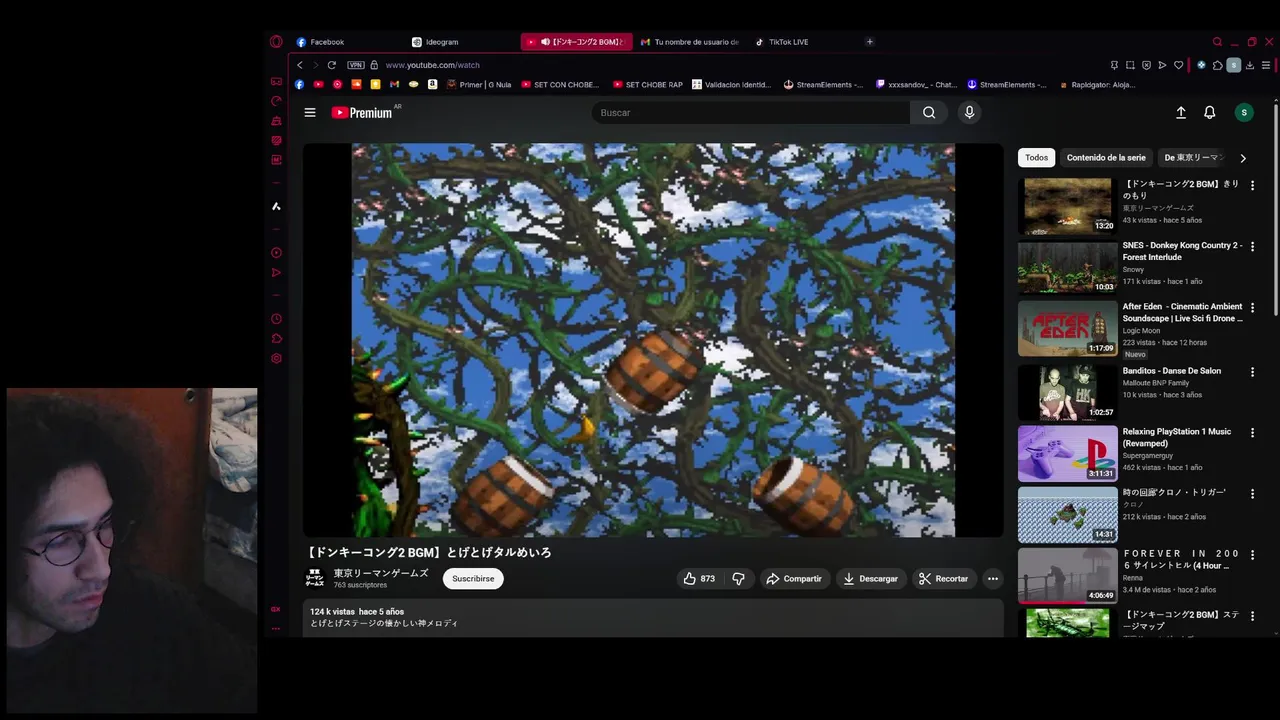Open browser downloads arrow icon
This screenshot has height=720, width=1280.
[1250, 65]
